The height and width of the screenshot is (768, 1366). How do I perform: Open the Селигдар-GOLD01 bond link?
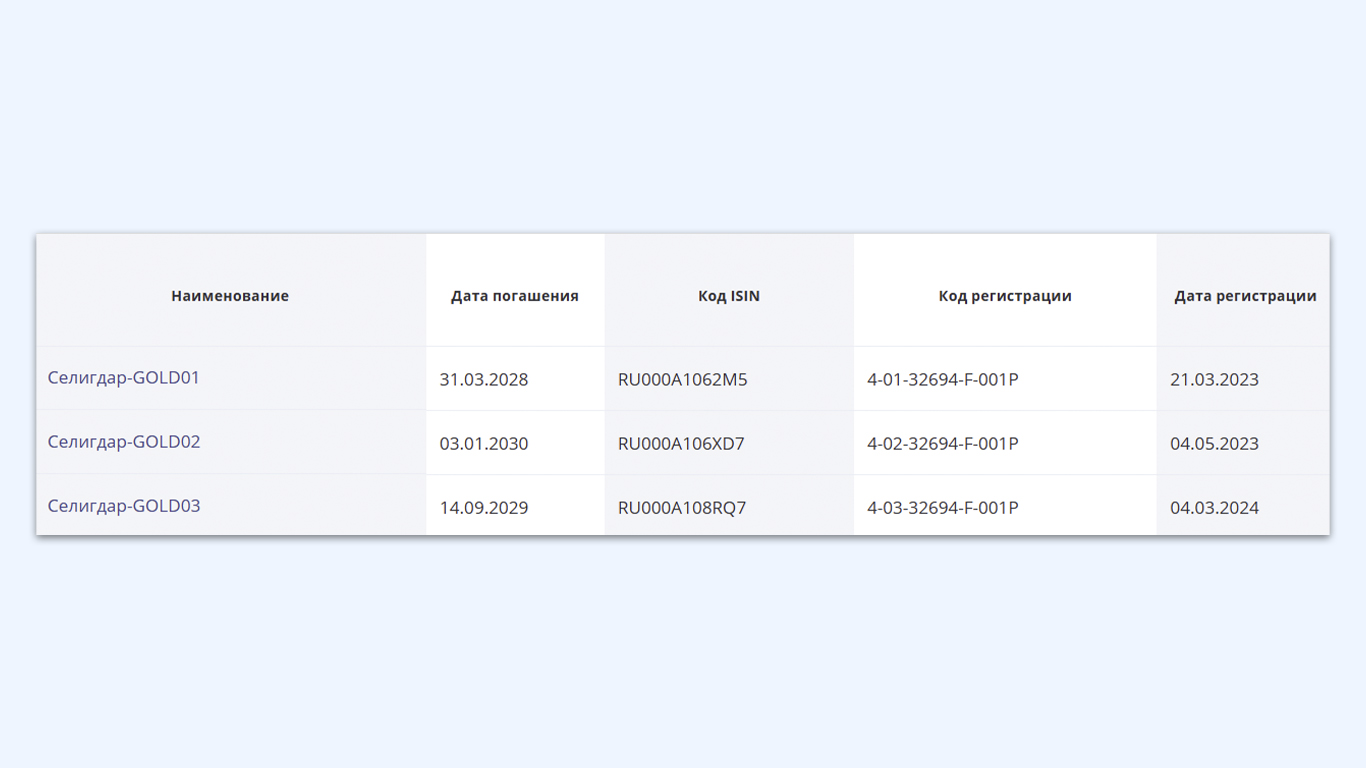pos(124,378)
